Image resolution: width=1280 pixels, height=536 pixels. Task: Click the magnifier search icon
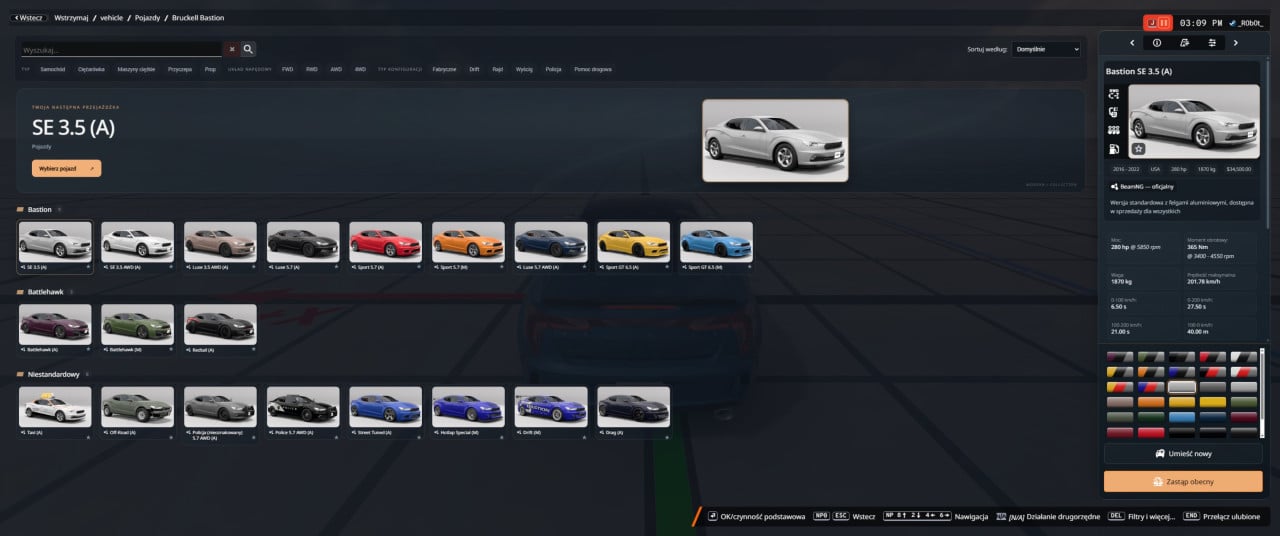(248, 48)
